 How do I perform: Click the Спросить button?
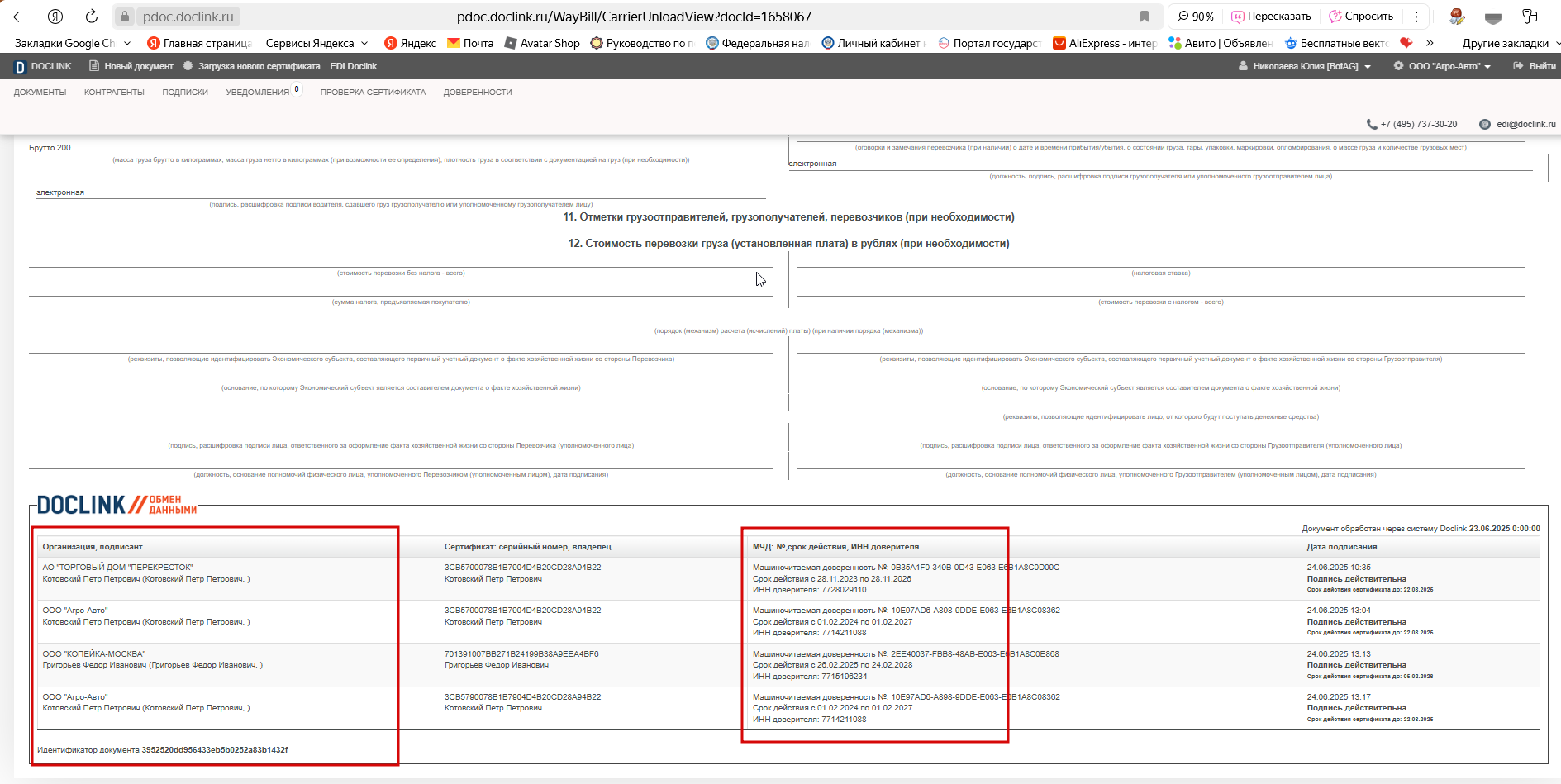(x=1361, y=17)
